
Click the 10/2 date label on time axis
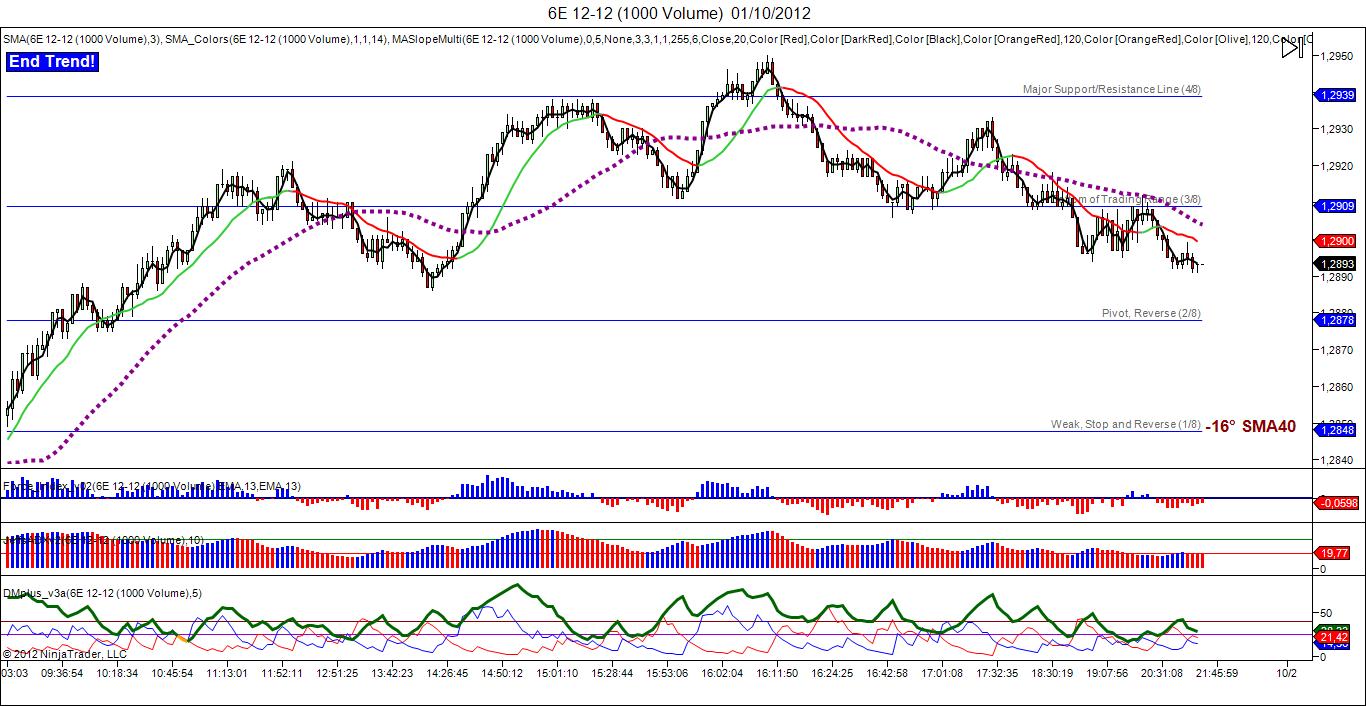tap(1285, 673)
